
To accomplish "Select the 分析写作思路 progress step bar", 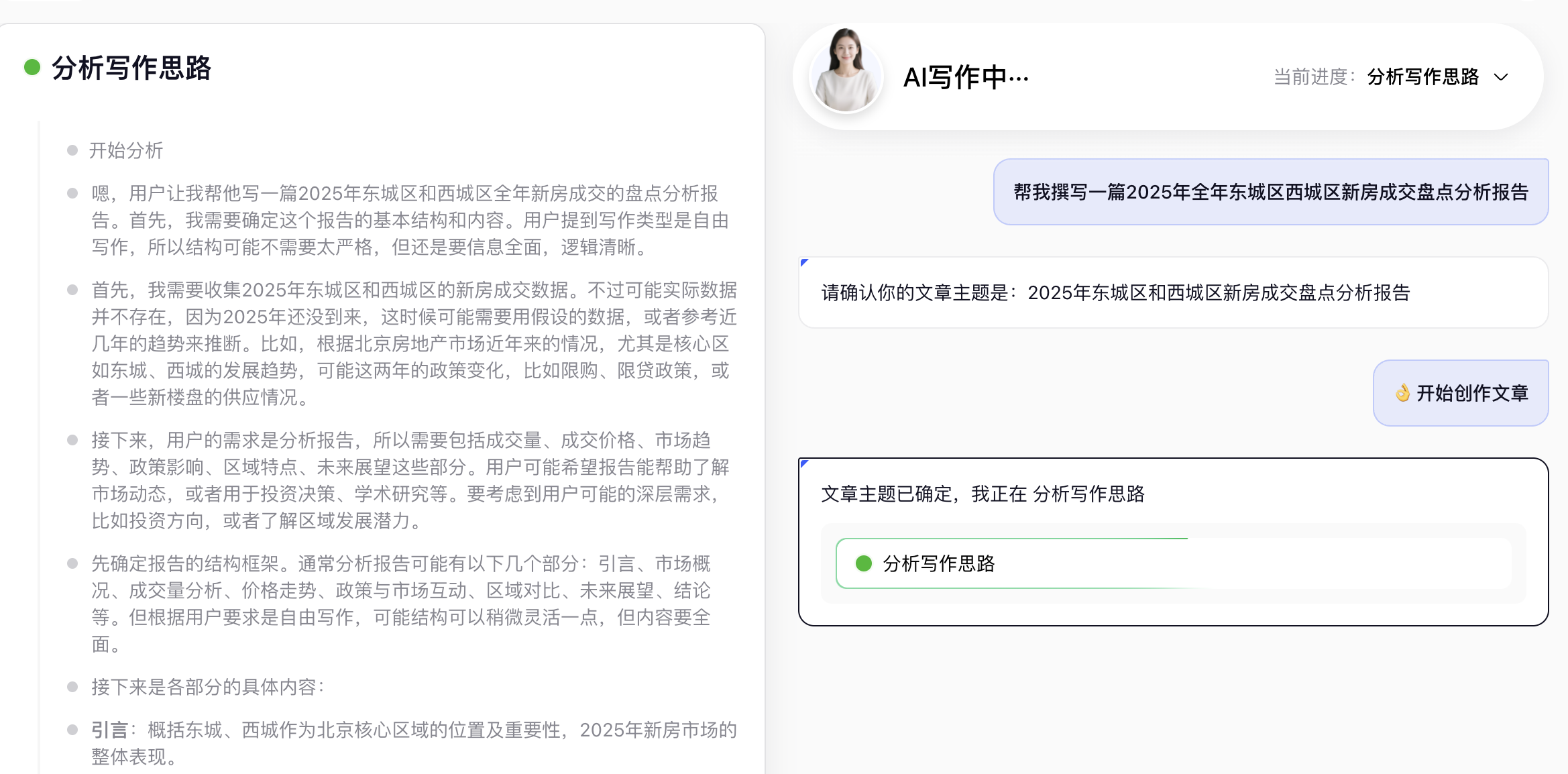I will coord(1174,563).
